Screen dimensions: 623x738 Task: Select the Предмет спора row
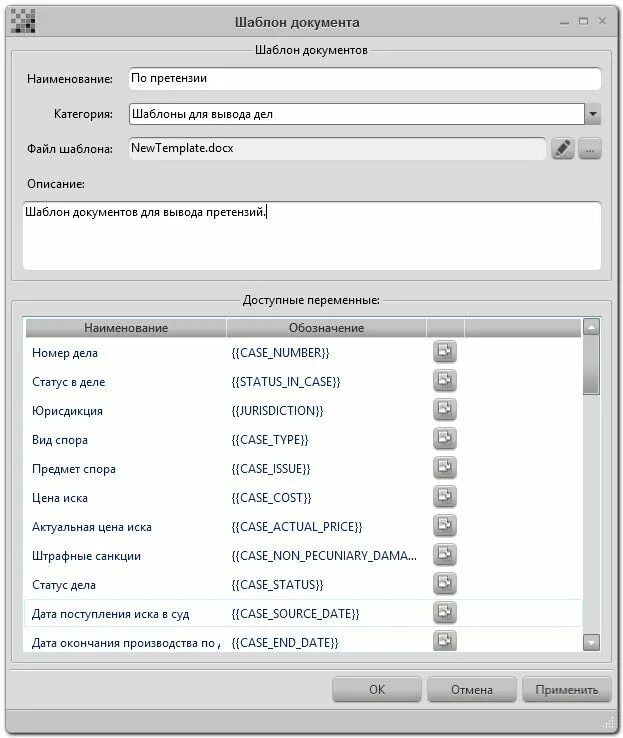[x=303, y=469]
